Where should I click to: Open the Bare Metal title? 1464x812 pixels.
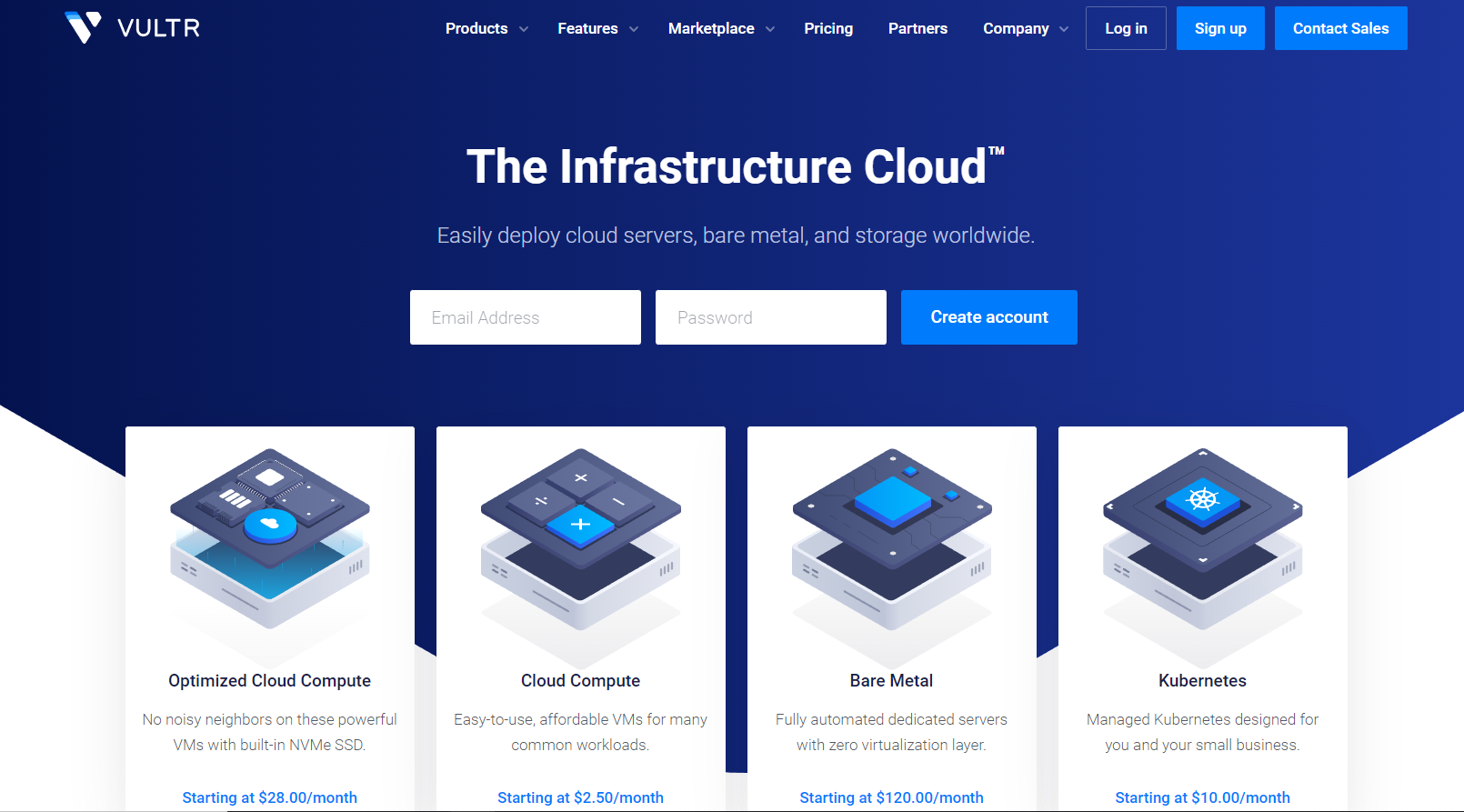[x=892, y=681]
